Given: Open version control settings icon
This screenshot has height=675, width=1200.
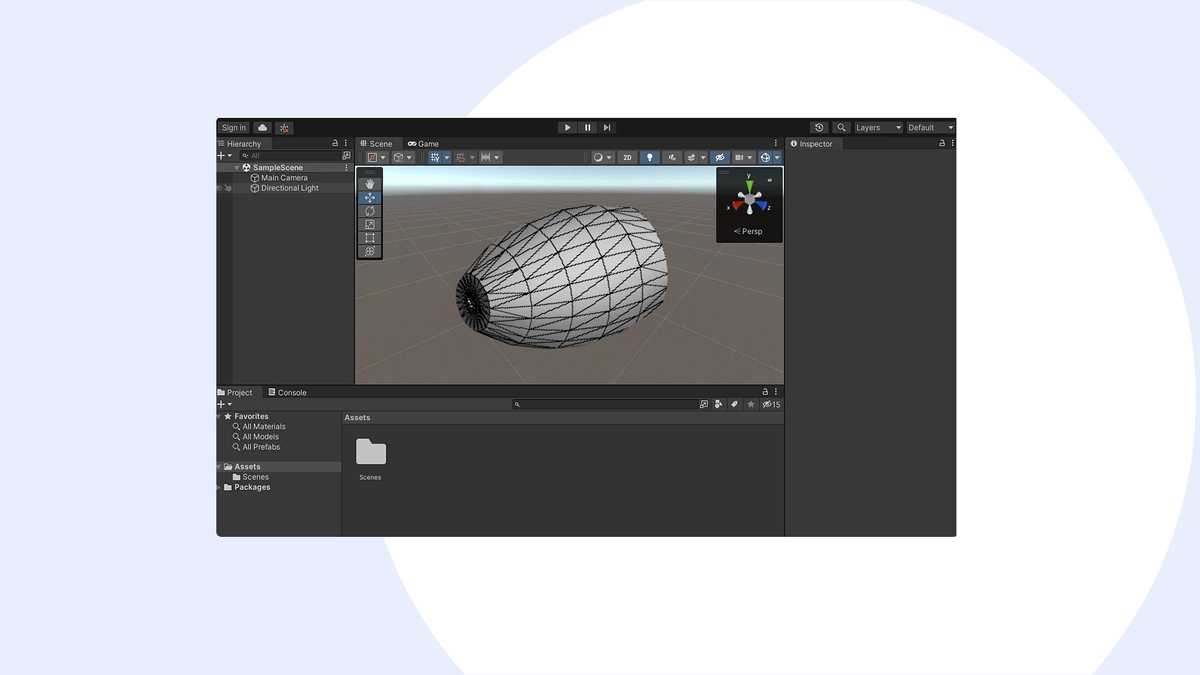Looking at the screenshot, I should point(285,128).
